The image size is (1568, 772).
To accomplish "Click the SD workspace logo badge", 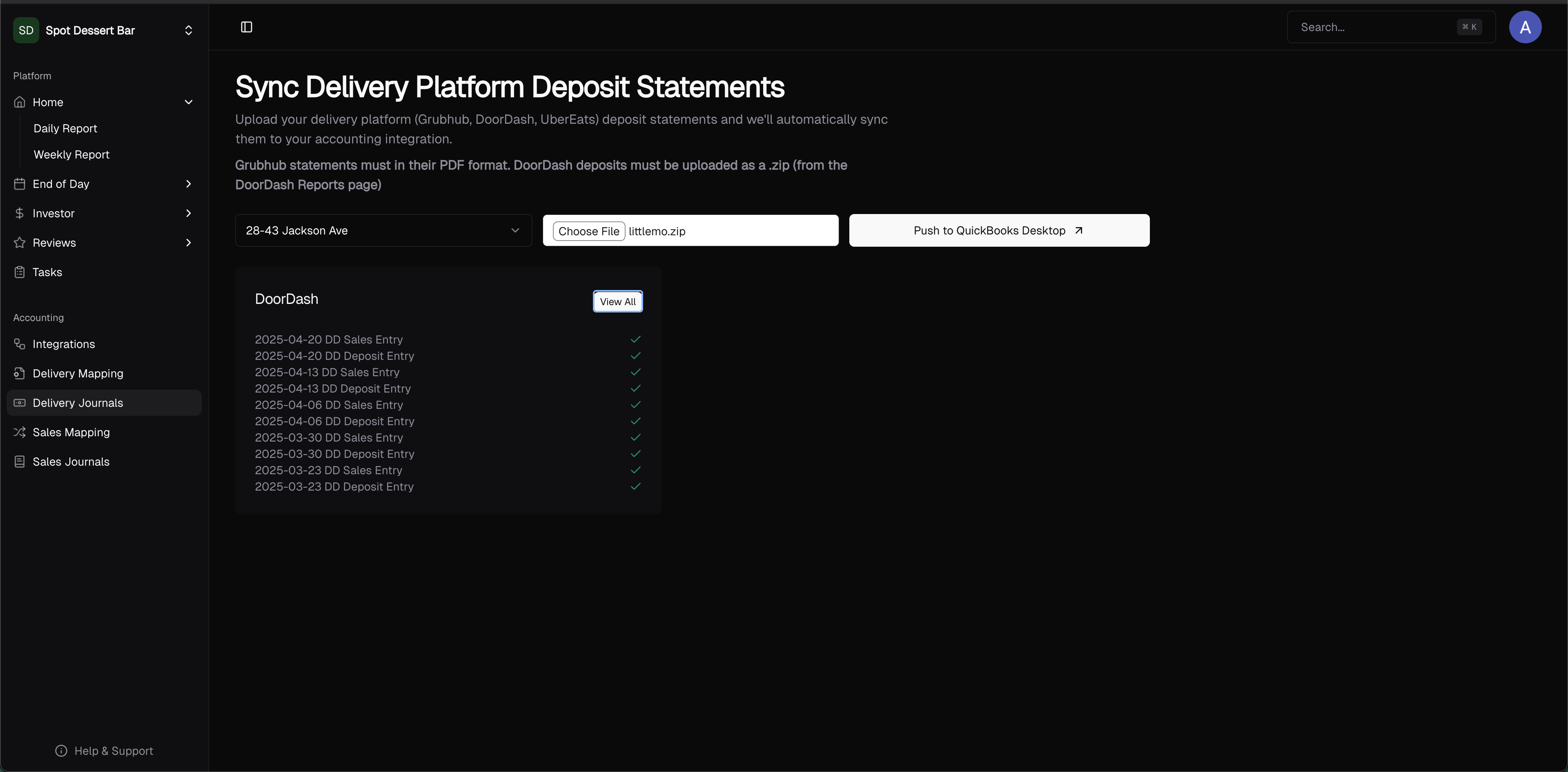I will 26,31.
